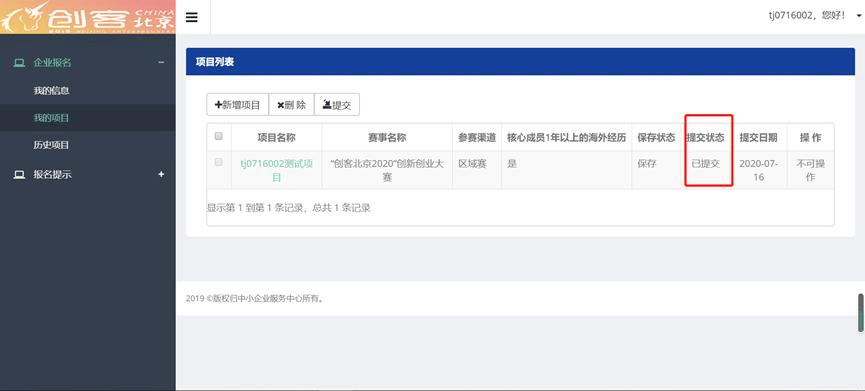Click the laptop icon beside 企业报名
Viewport: 865px width, 391px height.
(x=19, y=63)
